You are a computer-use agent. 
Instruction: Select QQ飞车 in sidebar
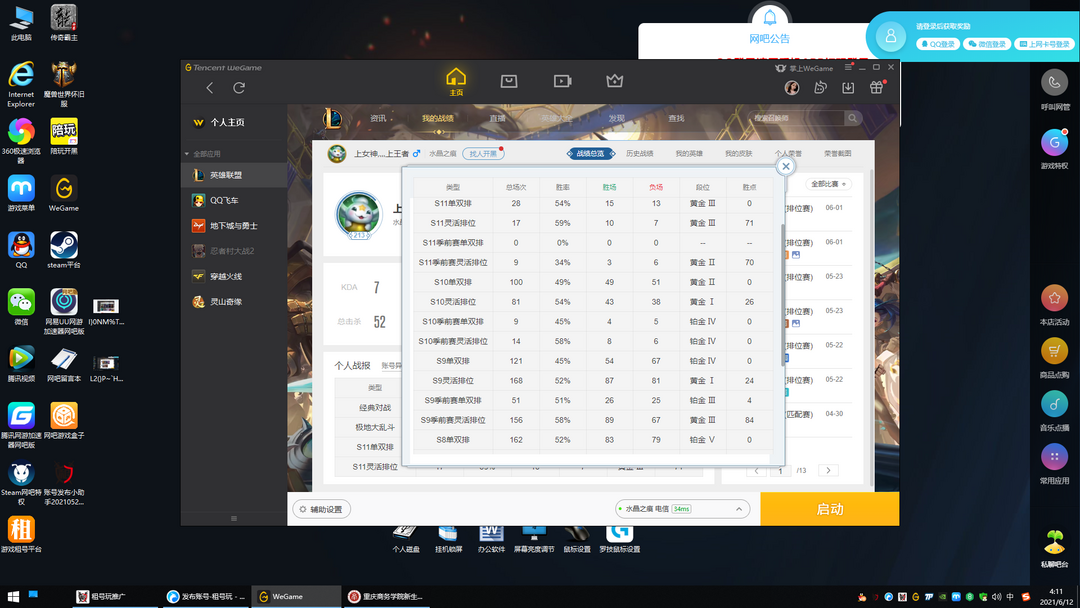234,200
